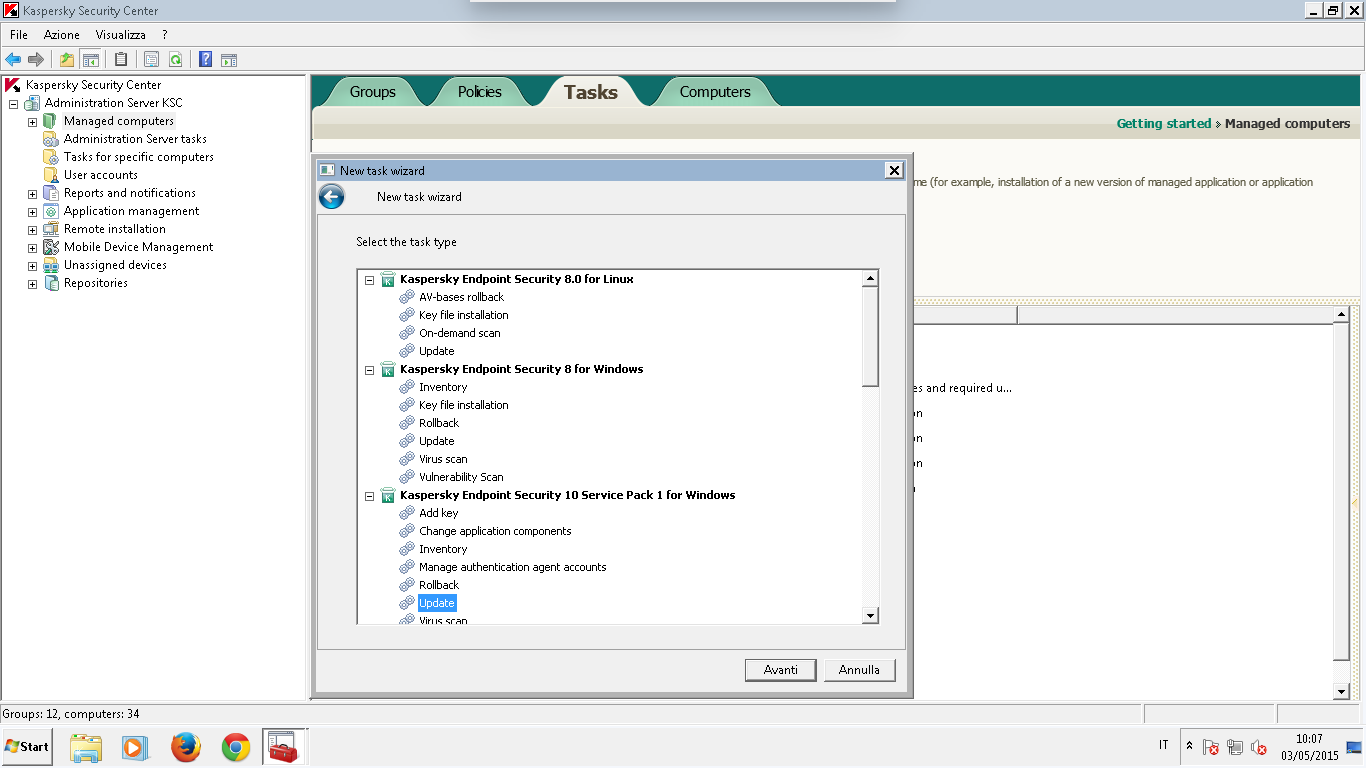Image resolution: width=1366 pixels, height=768 pixels.
Task: Expand the Remote installation node
Action: coord(32,229)
